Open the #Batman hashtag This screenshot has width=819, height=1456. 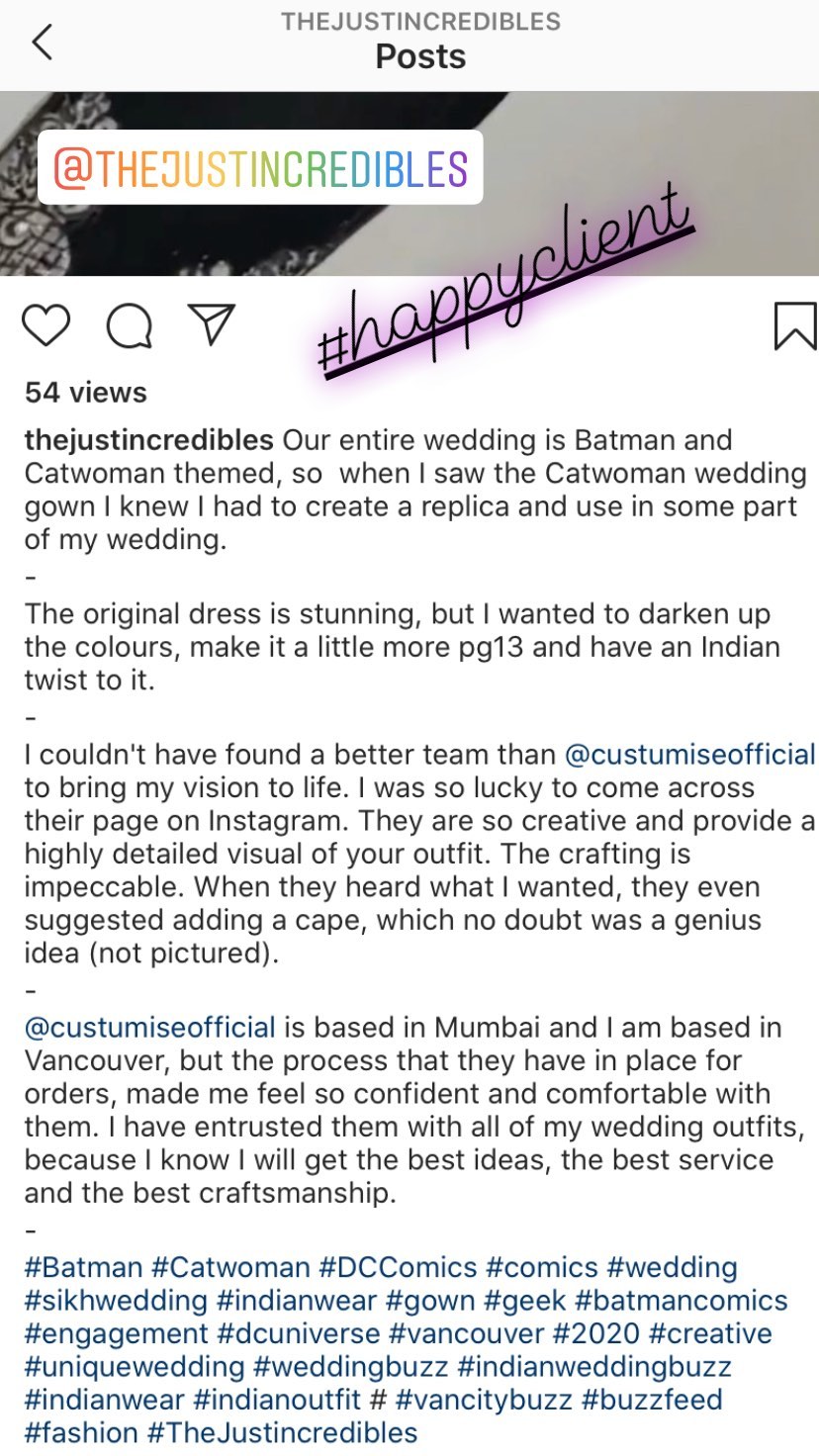tap(84, 1267)
